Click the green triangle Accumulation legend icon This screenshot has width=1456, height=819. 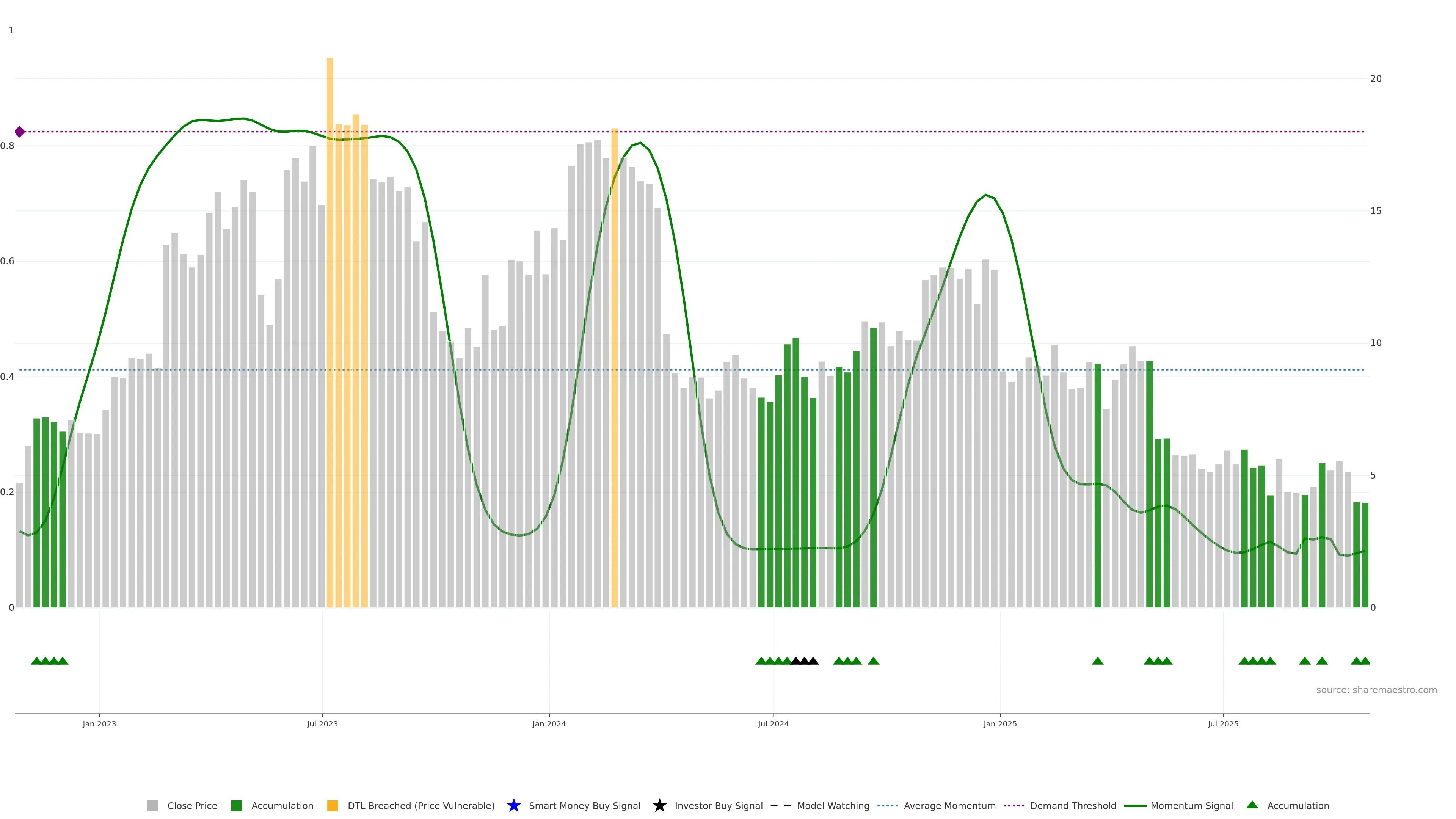(x=1252, y=805)
